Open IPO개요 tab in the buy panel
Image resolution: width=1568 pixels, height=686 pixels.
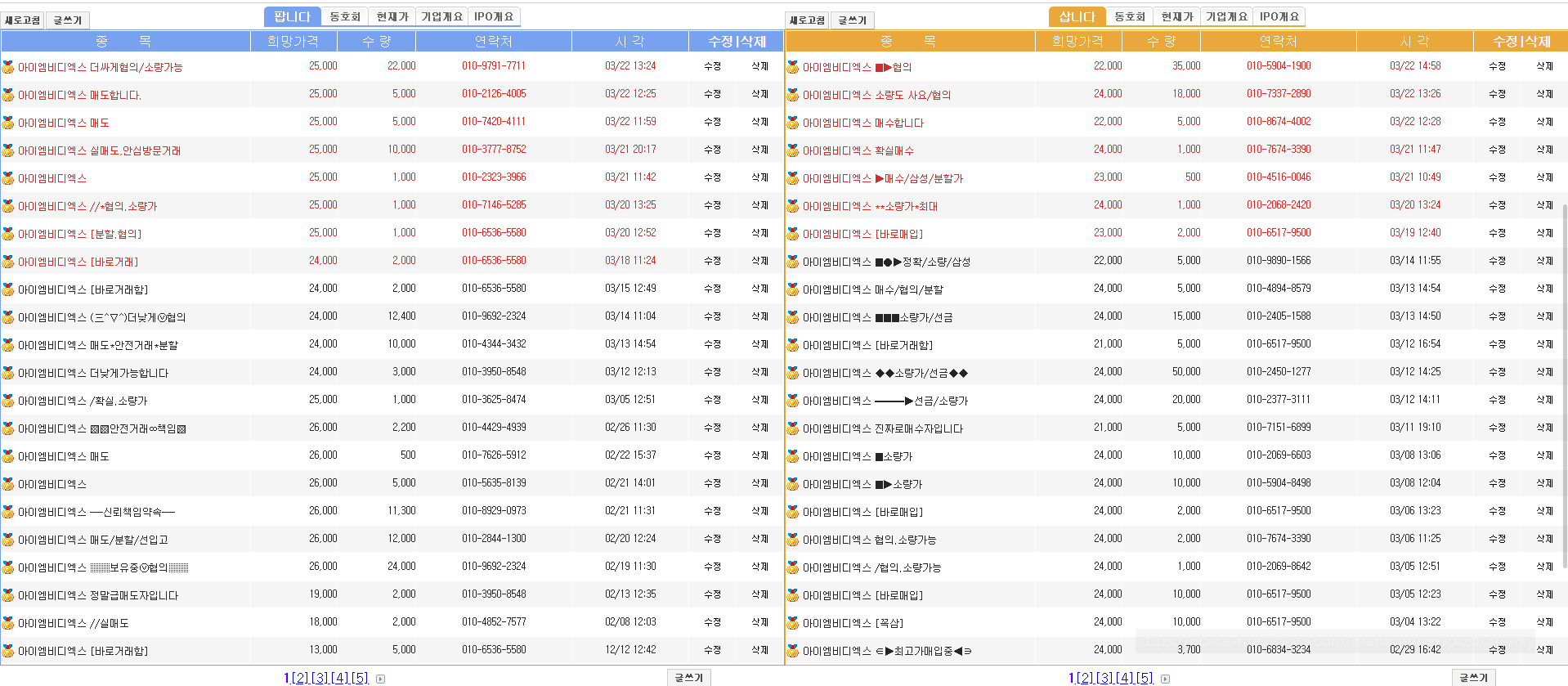[1279, 16]
